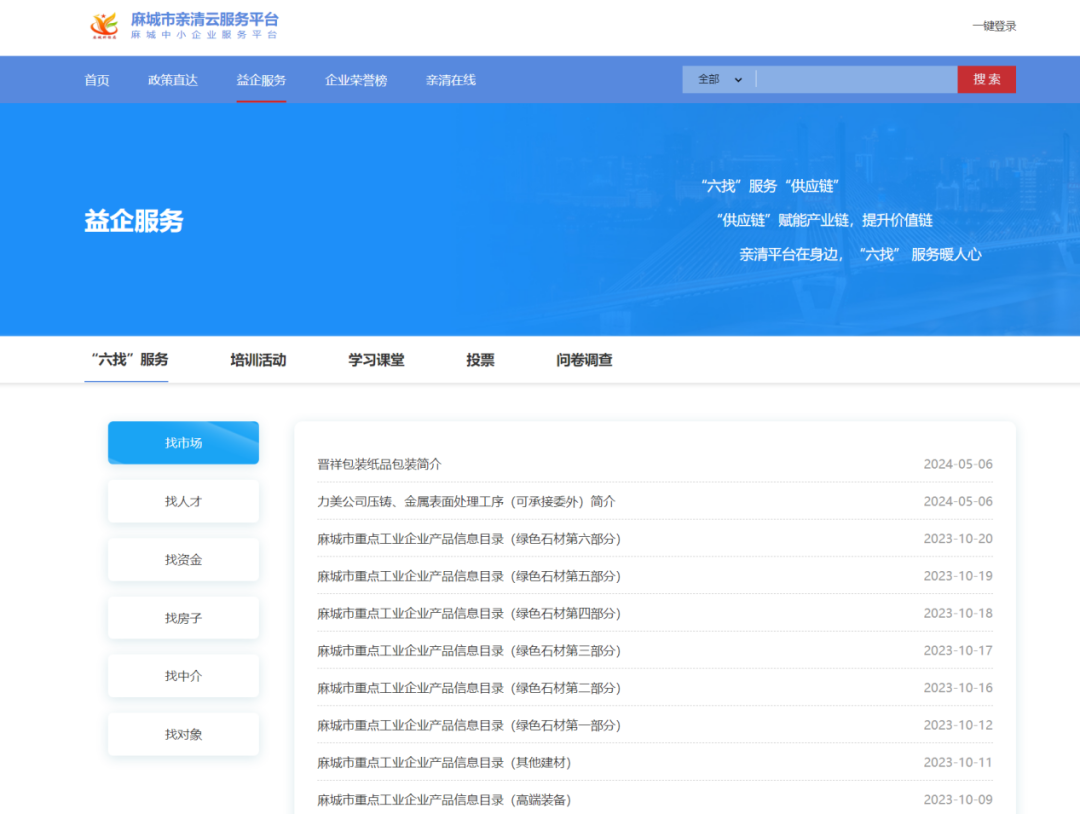
Task: Click the 一键登录 login link
Action: pyautogui.click(x=992, y=26)
